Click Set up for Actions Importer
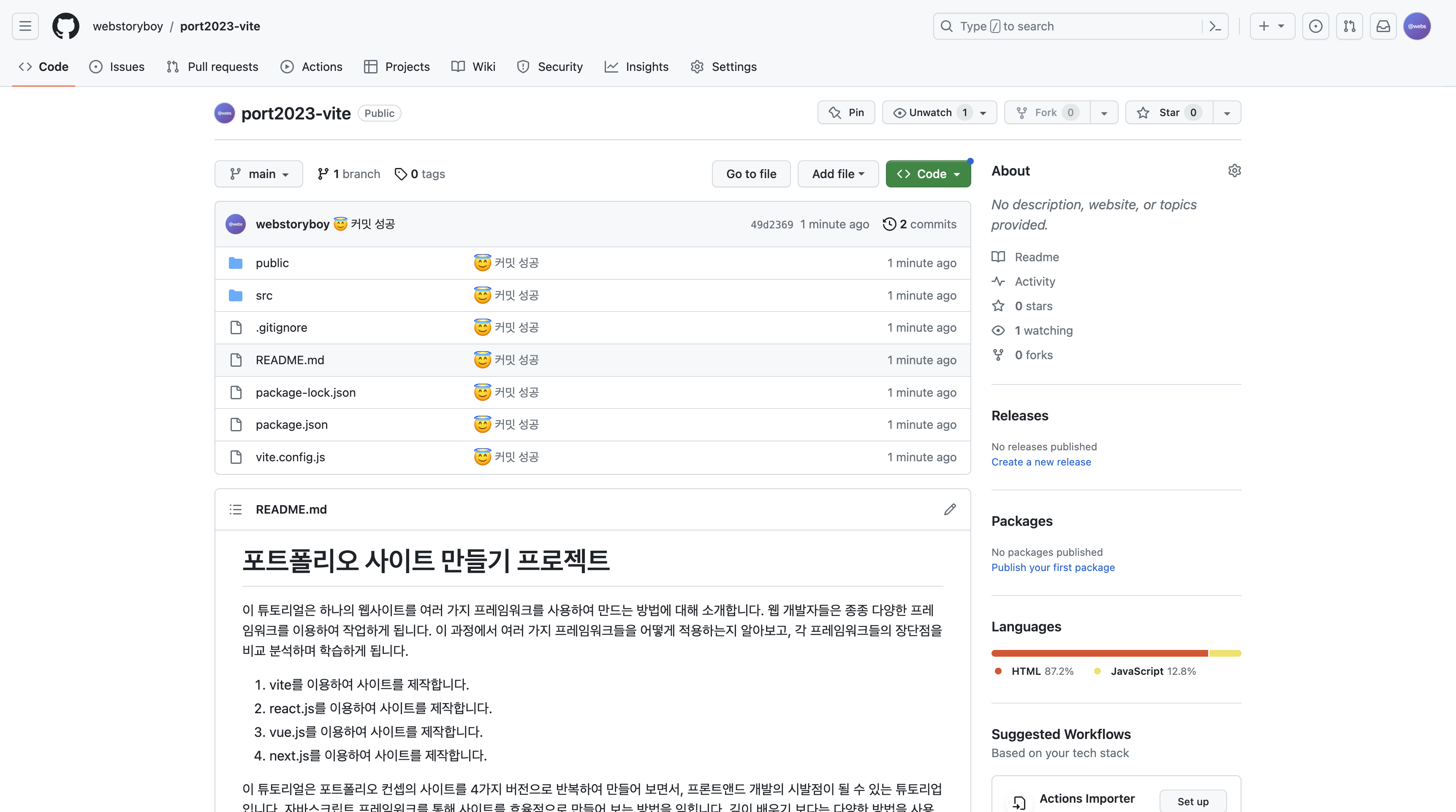This screenshot has height=812, width=1456. [x=1193, y=801]
